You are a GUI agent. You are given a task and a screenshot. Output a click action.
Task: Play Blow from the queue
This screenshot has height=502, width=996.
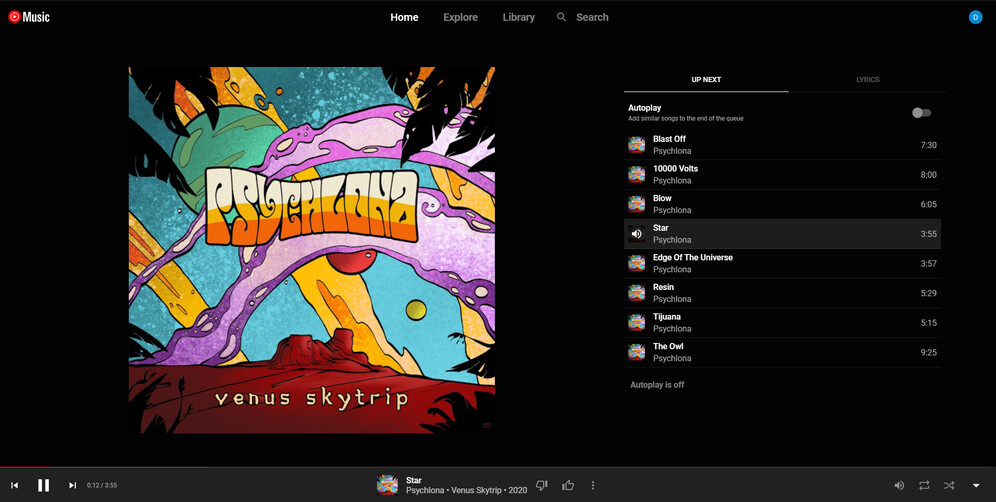pyautogui.click(x=783, y=204)
